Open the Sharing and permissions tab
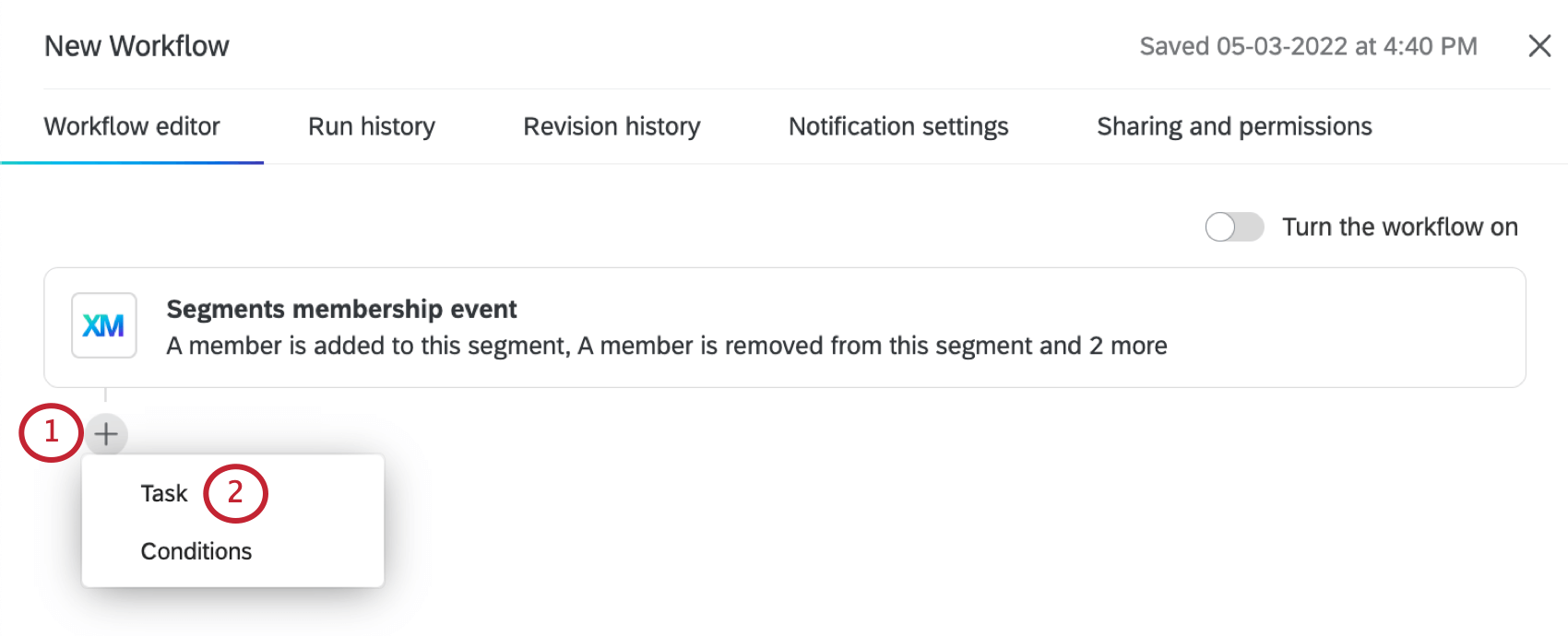Image resolution: width=1568 pixels, height=636 pixels. pyautogui.click(x=1234, y=126)
